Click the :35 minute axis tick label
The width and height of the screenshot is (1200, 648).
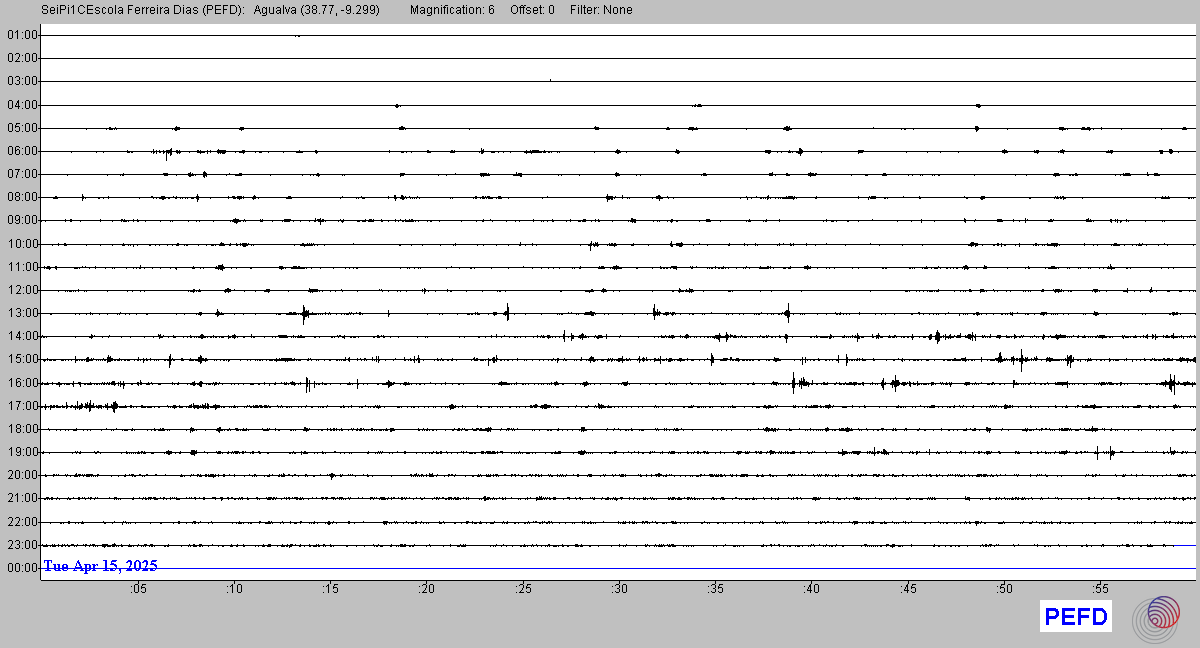click(715, 589)
